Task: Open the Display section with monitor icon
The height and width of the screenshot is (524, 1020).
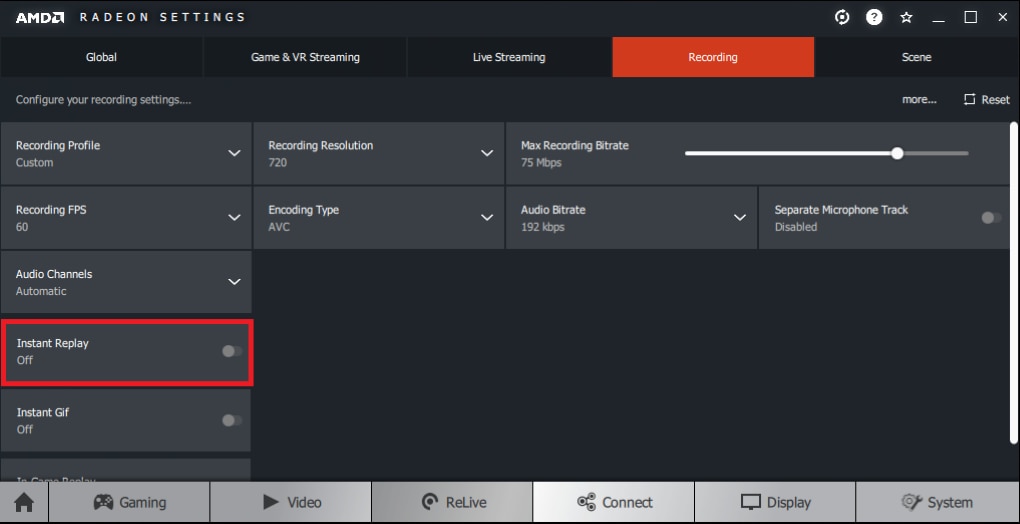Action: 775,503
